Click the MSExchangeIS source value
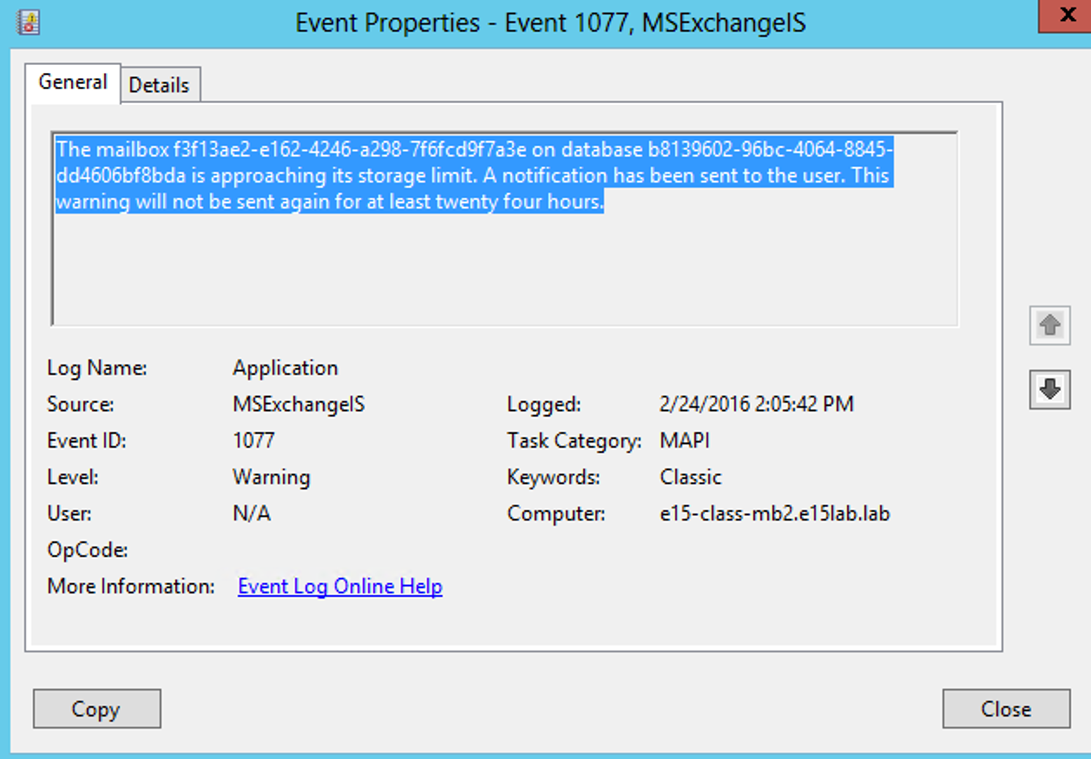This screenshot has height=759, width=1091. pos(298,404)
